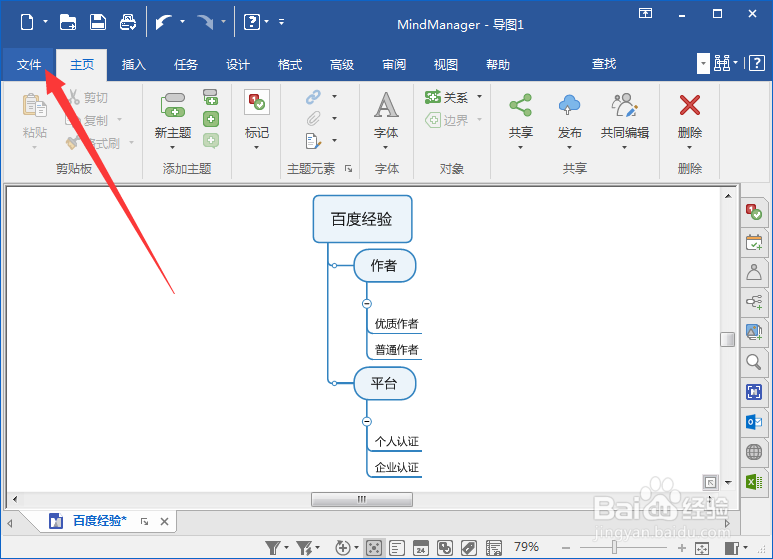The width and height of the screenshot is (773, 559).
Task: Click the help question mark in the quick access toolbar
Action: click(252, 22)
